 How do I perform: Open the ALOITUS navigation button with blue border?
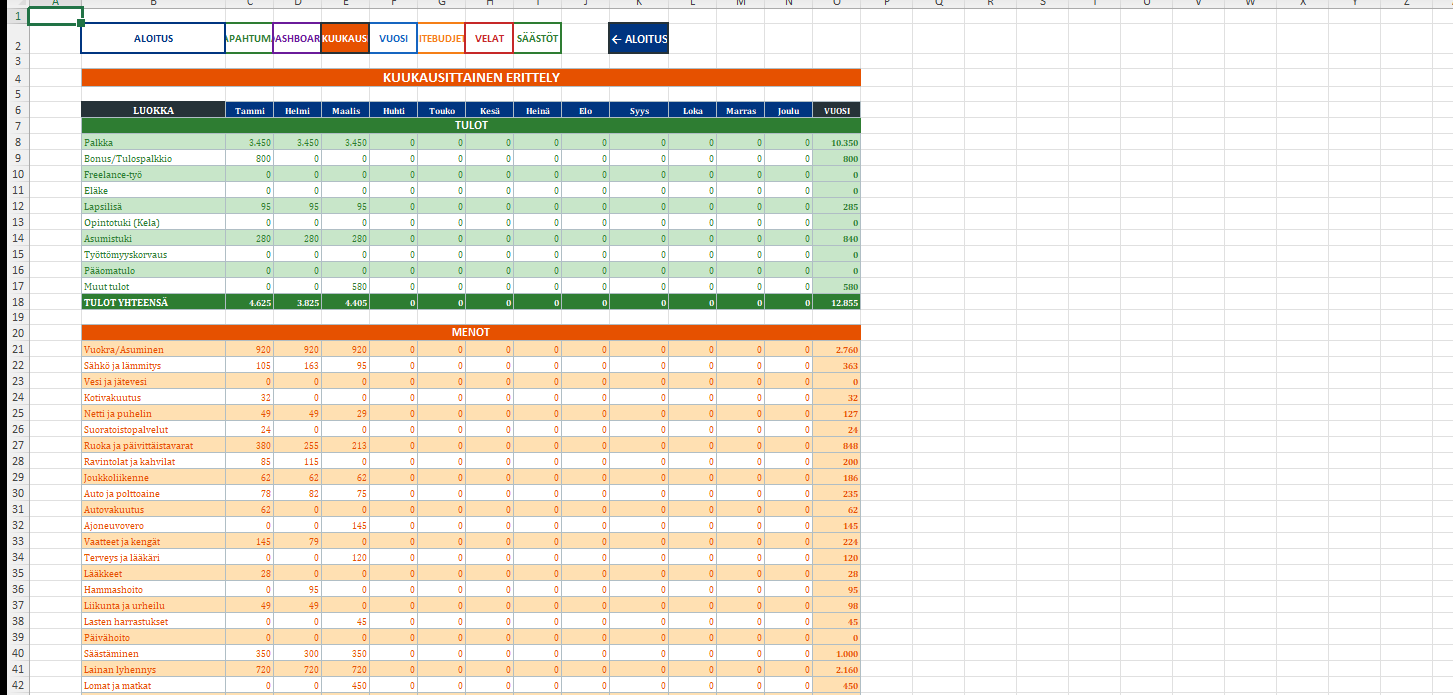153,38
